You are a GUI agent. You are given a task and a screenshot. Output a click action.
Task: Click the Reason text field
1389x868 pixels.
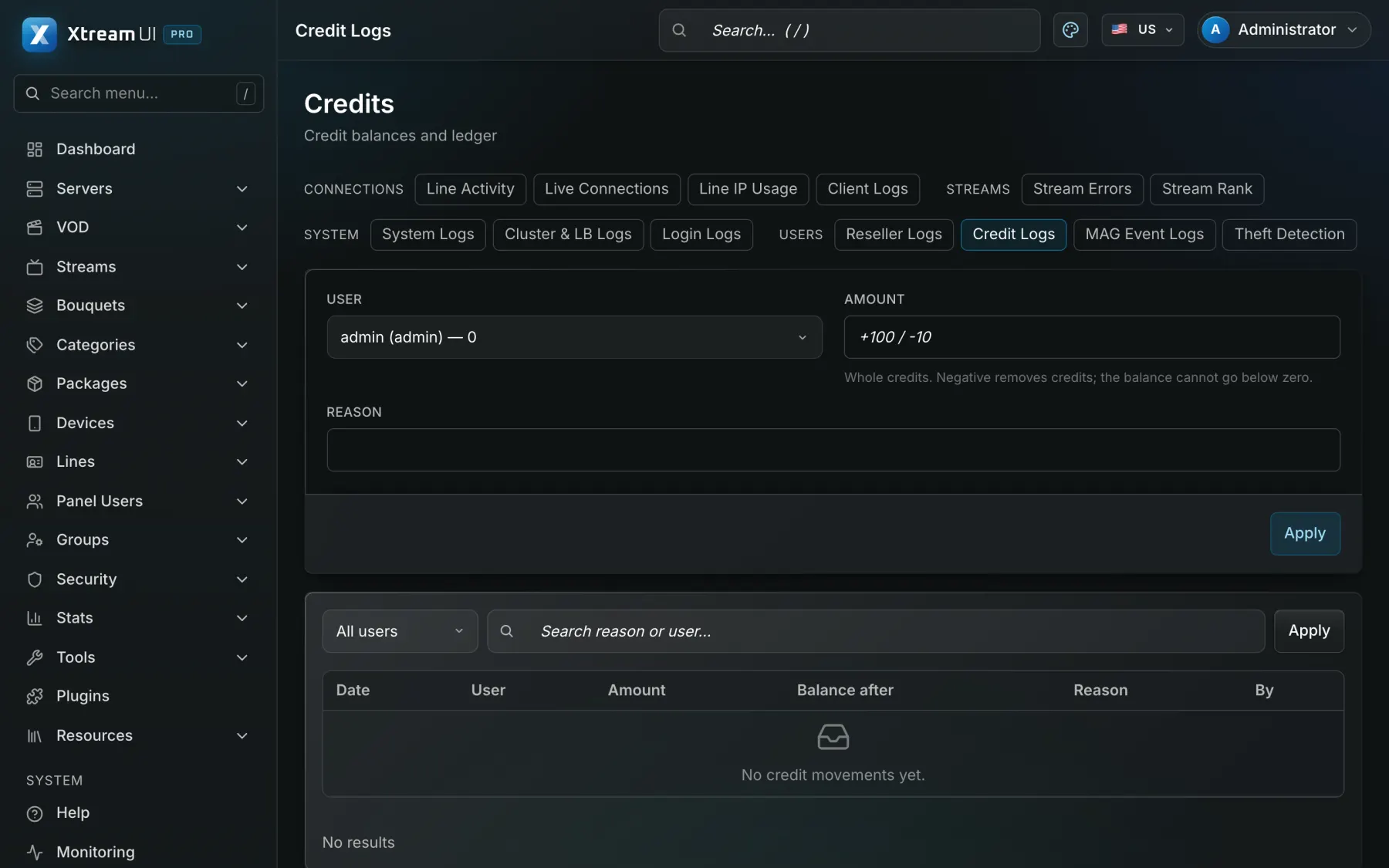(833, 450)
